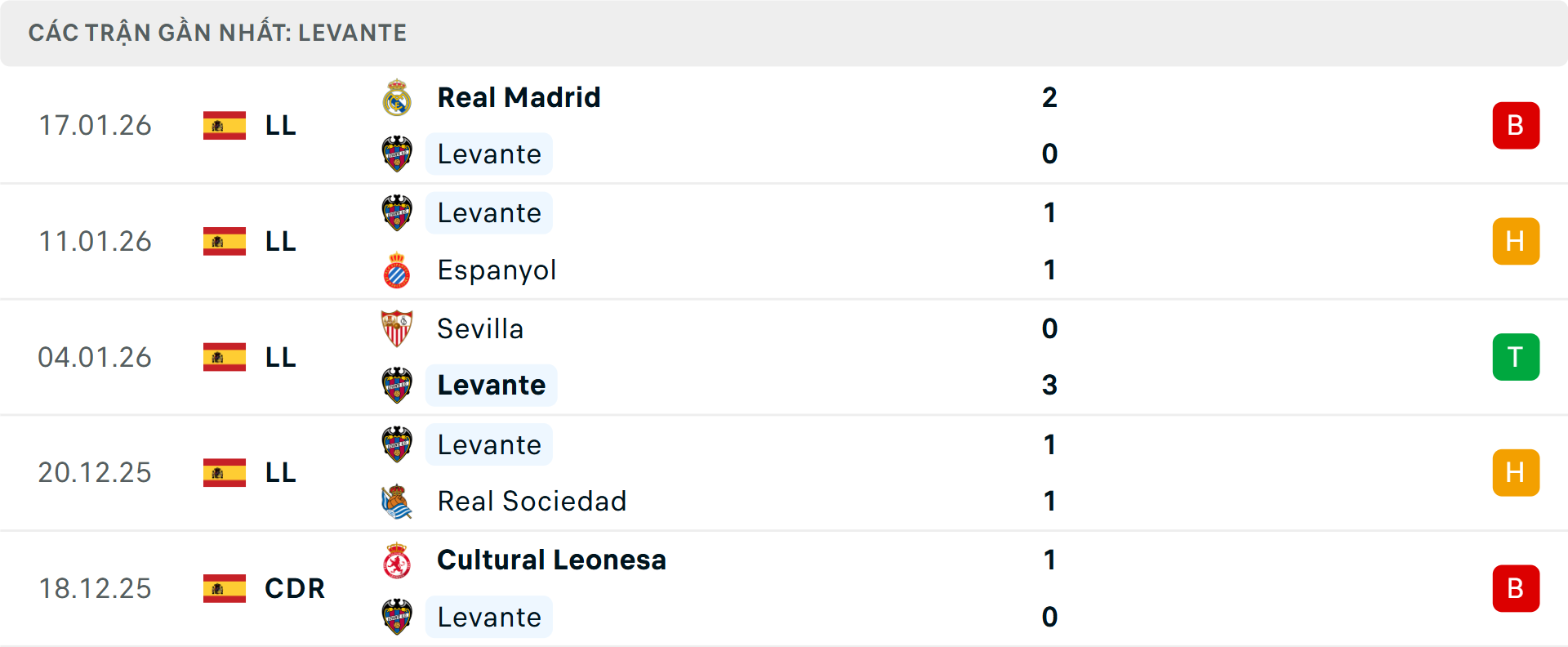Click the Cultural Leonesa club crest

(x=397, y=560)
